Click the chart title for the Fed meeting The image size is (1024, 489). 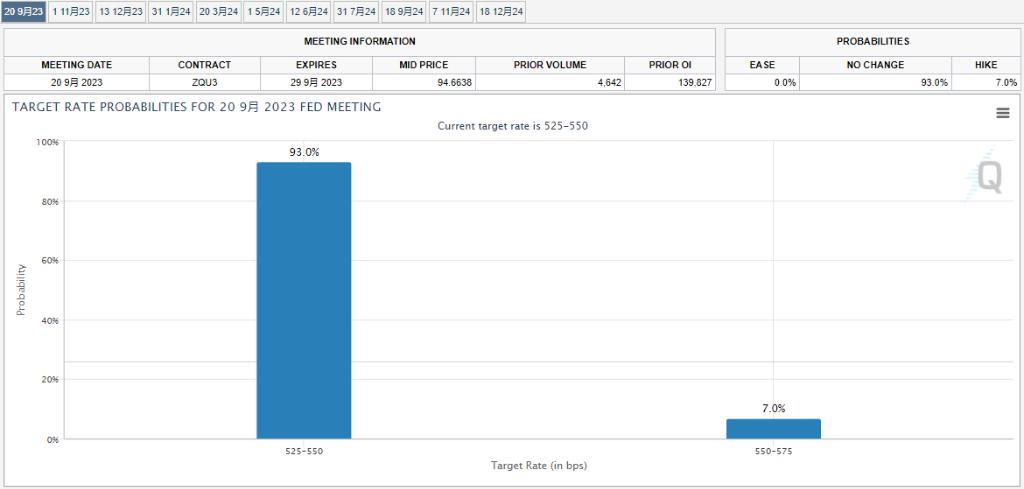click(x=196, y=107)
